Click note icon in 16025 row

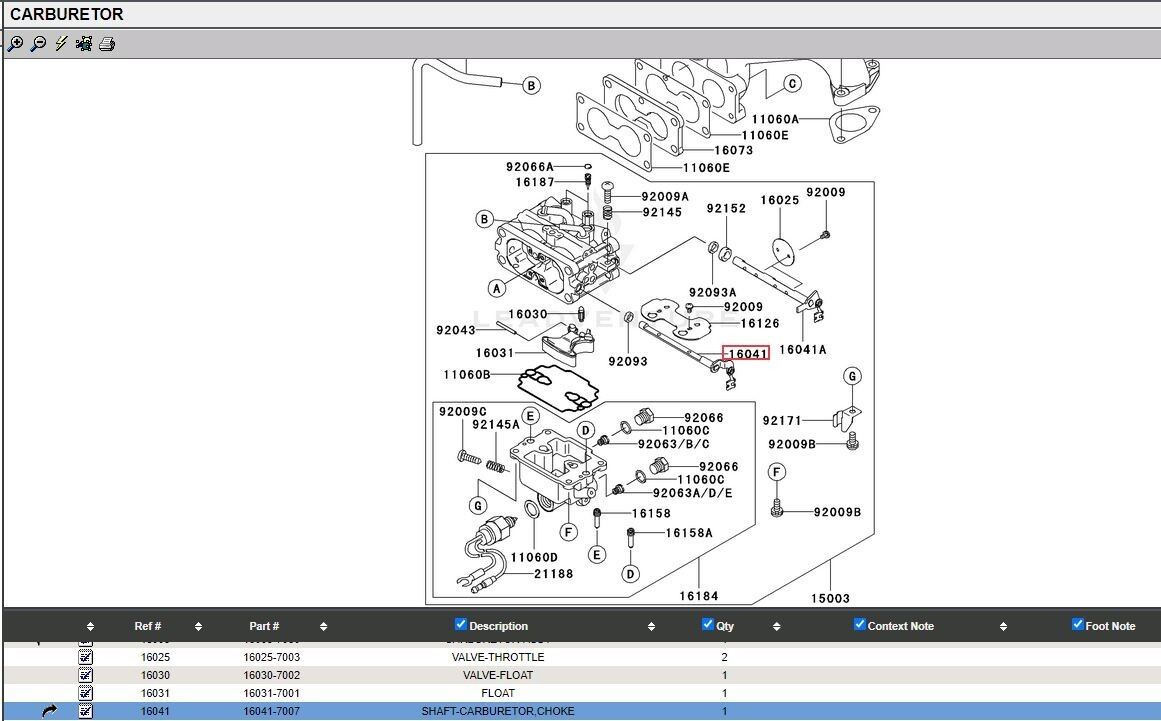point(86,657)
